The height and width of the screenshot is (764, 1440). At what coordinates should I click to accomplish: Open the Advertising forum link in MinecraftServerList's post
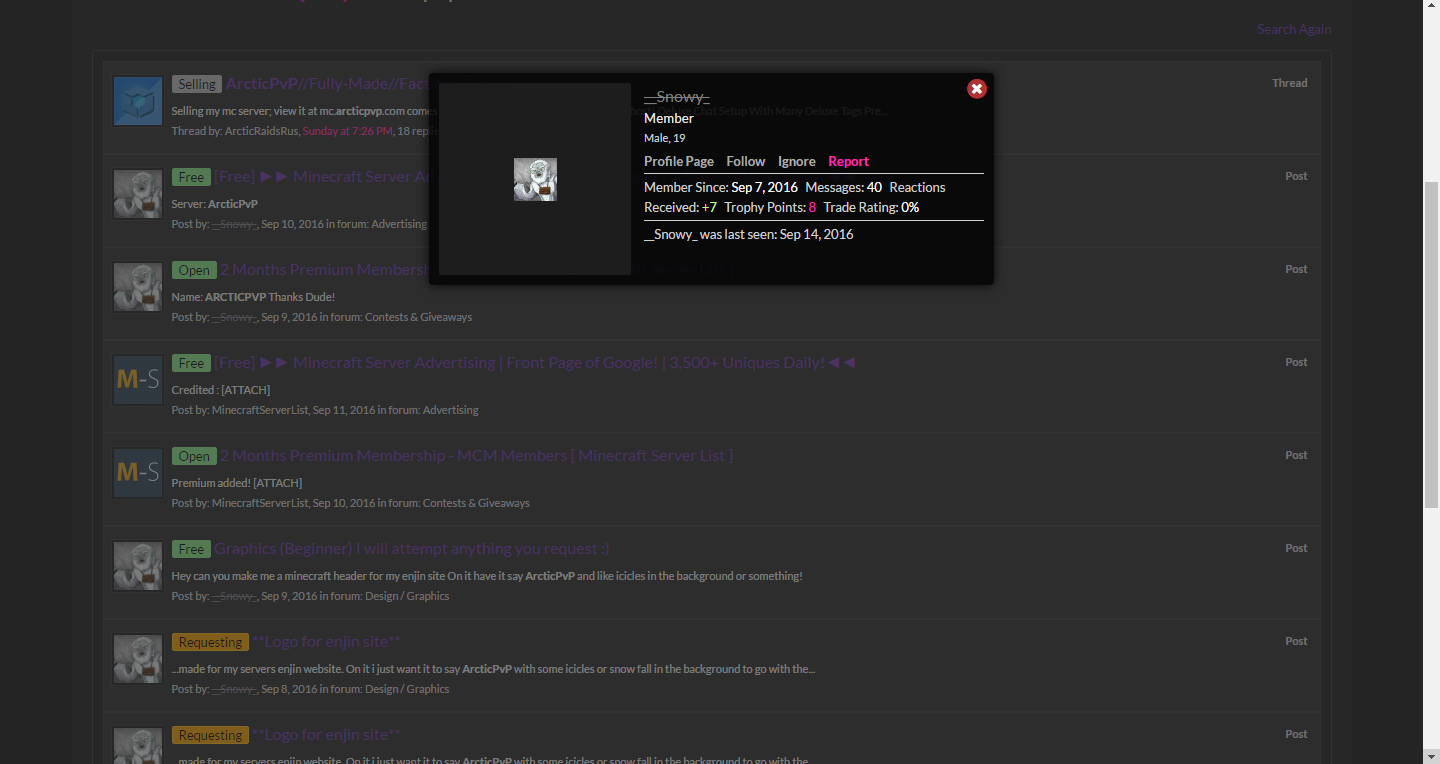450,410
